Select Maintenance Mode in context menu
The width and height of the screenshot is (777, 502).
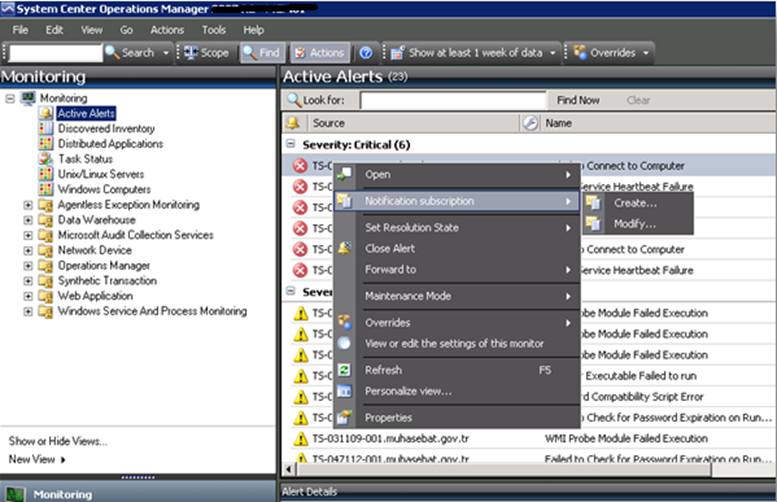point(456,296)
